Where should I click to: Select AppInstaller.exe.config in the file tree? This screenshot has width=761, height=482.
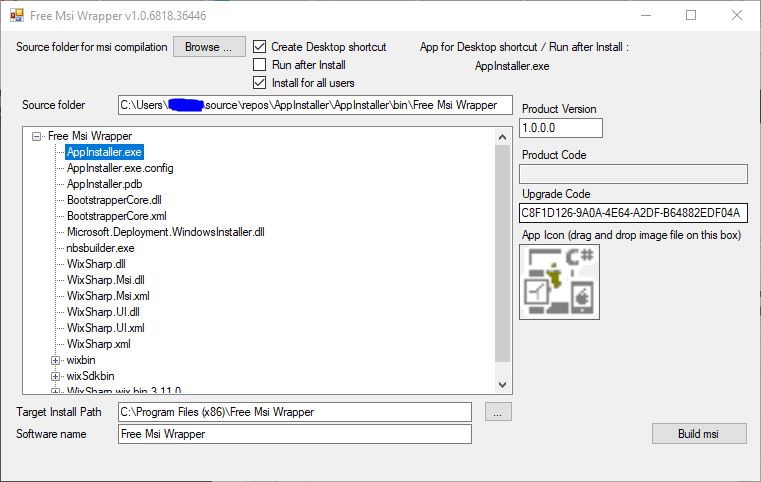(120, 168)
